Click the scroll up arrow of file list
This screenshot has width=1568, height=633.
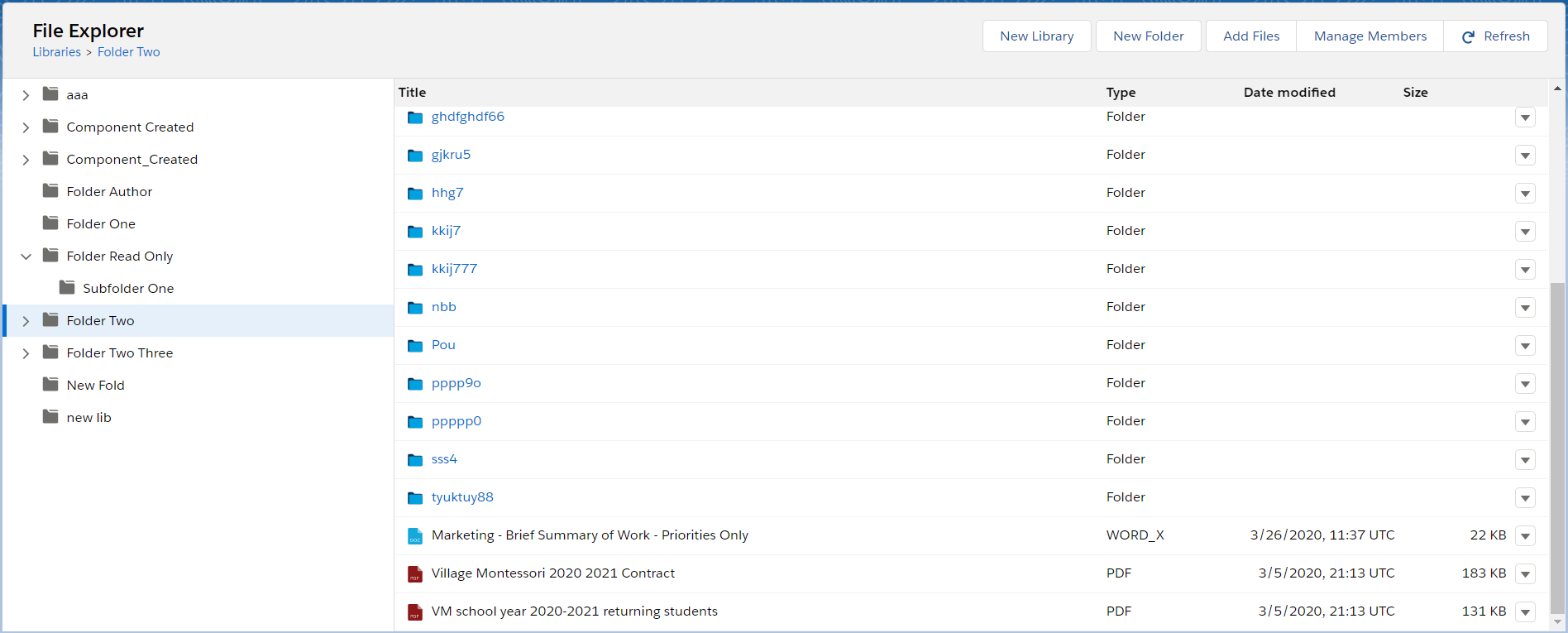(1557, 88)
